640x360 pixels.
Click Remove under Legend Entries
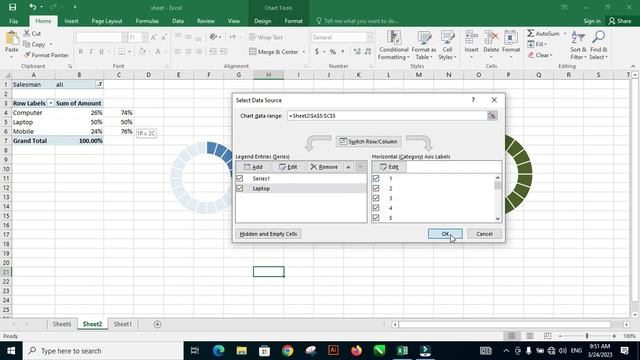coord(324,167)
